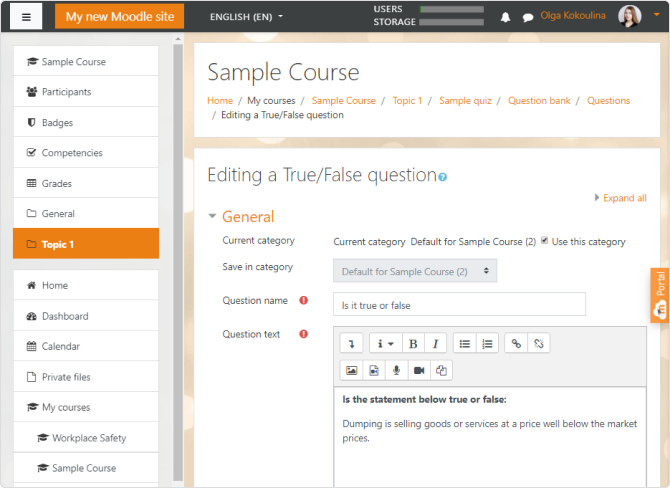The height and width of the screenshot is (488, 670).
Task: Insert an ordered numbered list
Action: pyautogui.click(x=487, y=344)
